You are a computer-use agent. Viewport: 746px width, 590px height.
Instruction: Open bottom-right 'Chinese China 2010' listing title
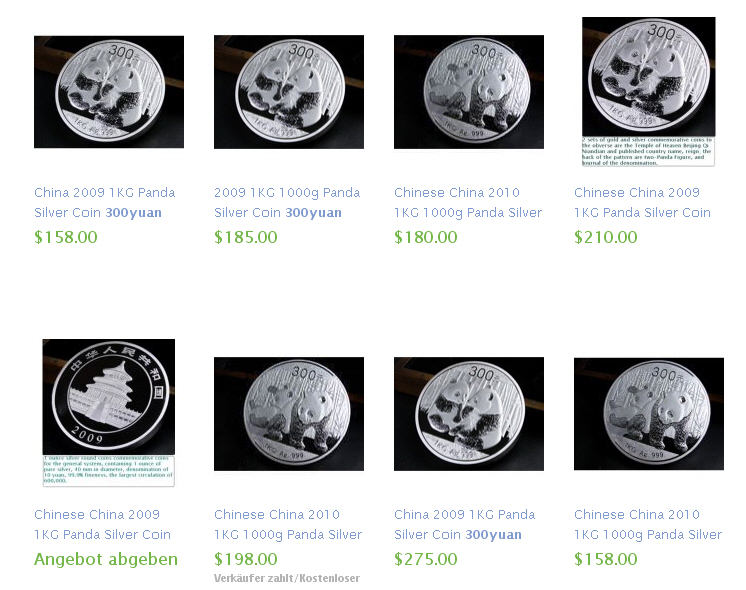648,524
